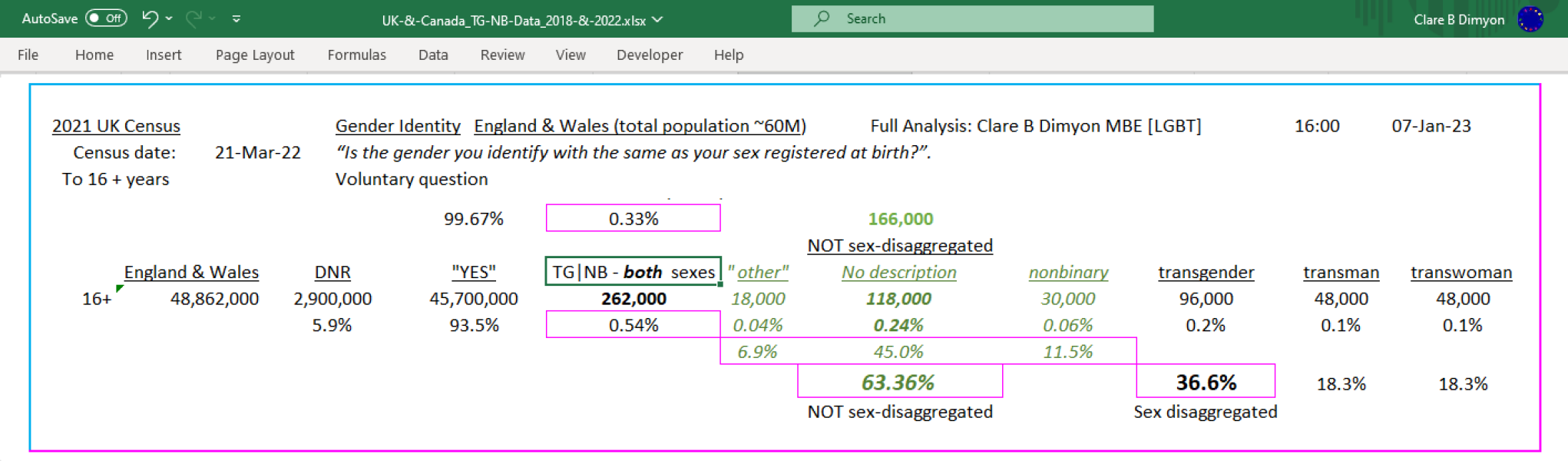Click the underlined '2021 UK Census' heading
This screenshot has width=1568, height=461.
116,126
